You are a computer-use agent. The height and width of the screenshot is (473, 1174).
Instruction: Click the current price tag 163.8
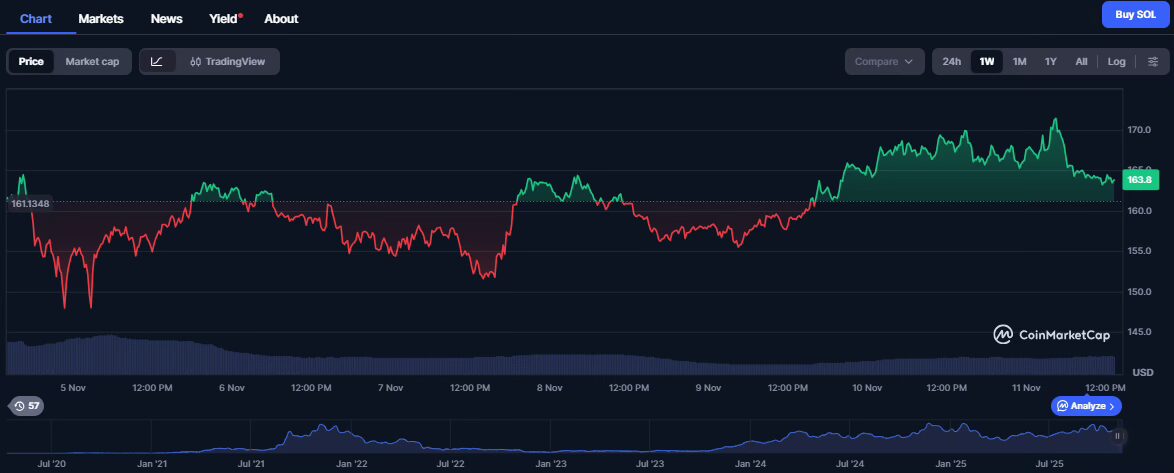(1140, 180)
